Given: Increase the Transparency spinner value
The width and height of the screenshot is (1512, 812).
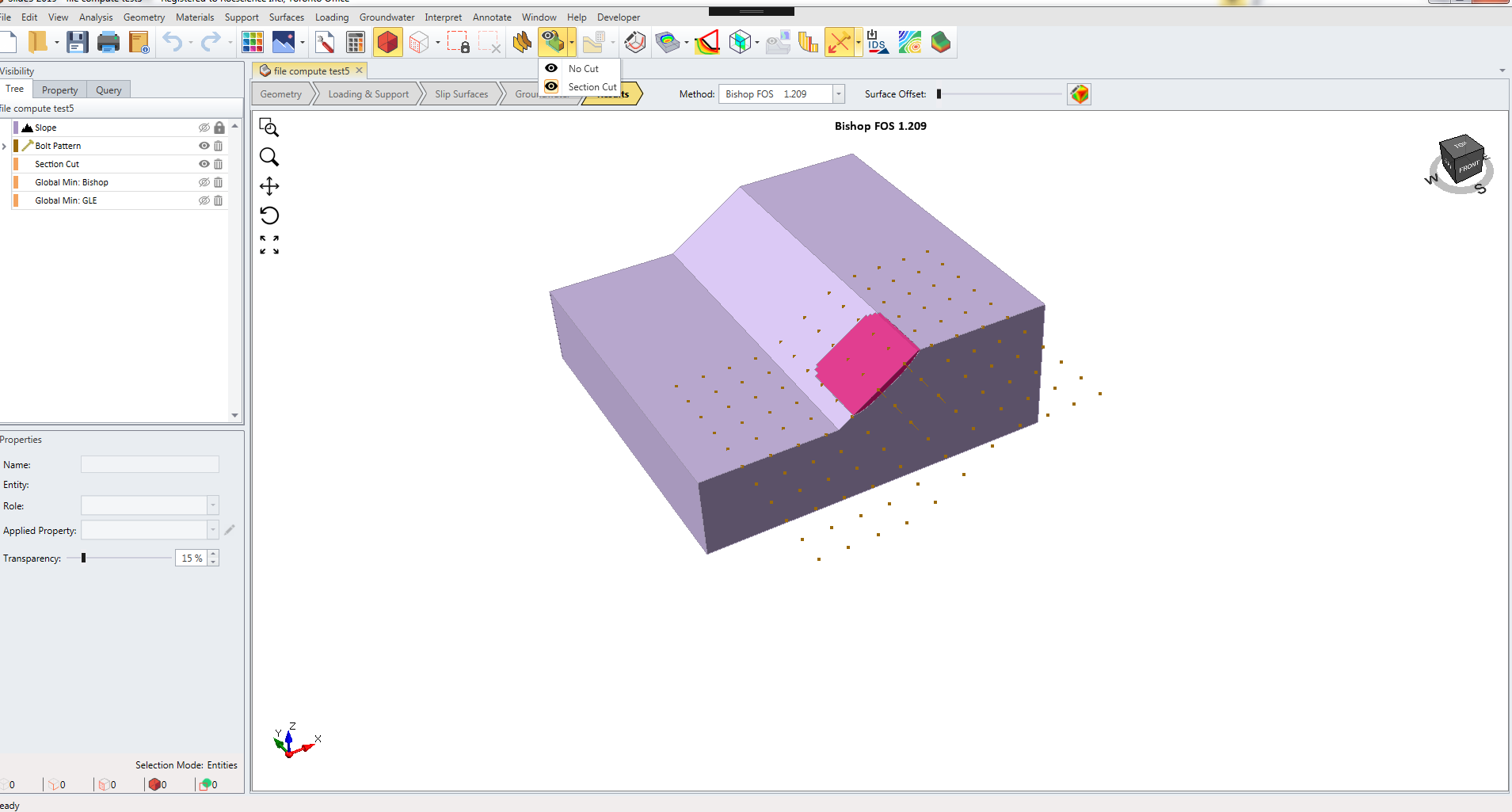Looking at the screenshot, I should point(213,554).
